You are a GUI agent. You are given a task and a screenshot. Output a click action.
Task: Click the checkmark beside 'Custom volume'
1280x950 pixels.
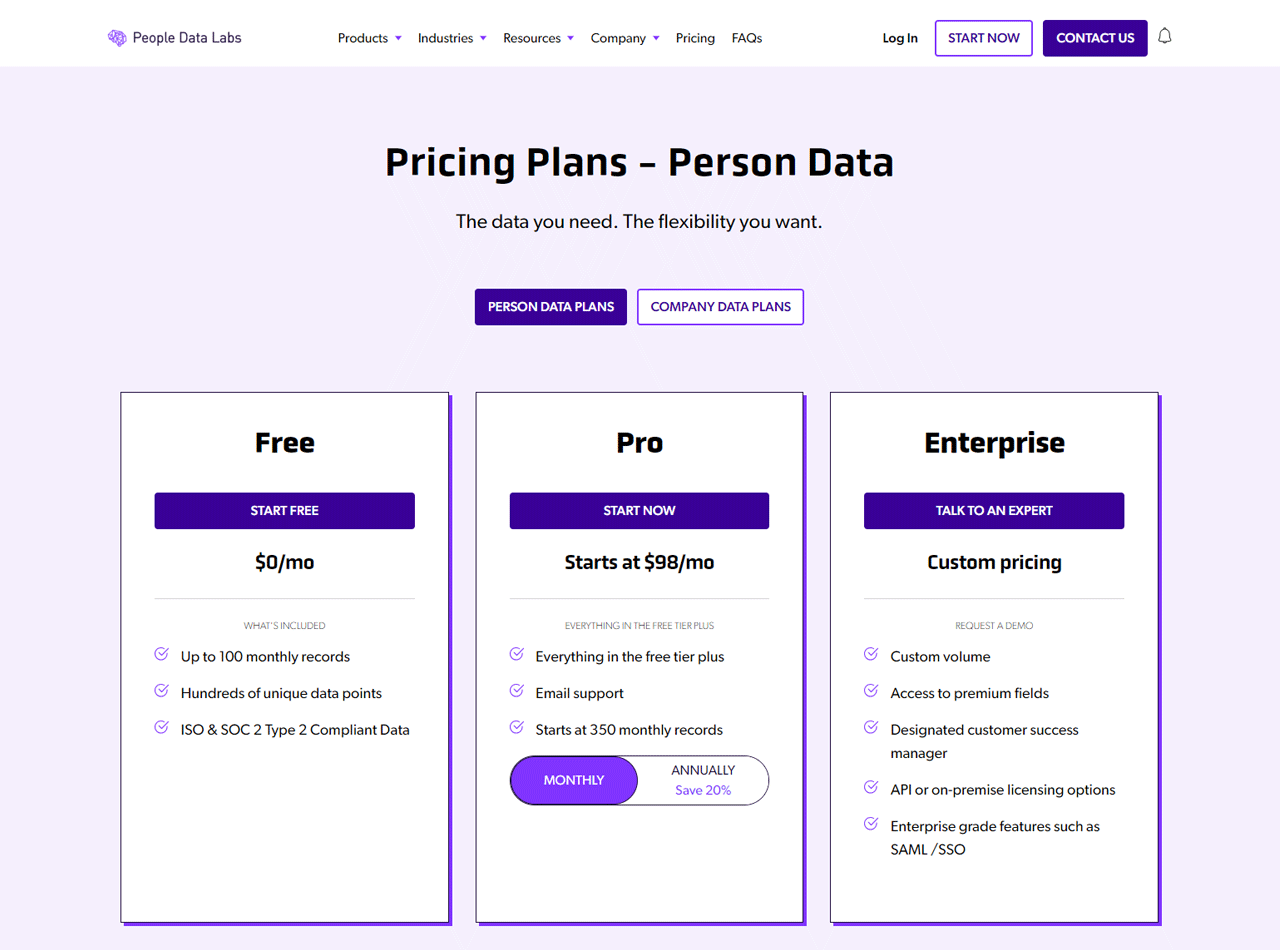(870, 653)
